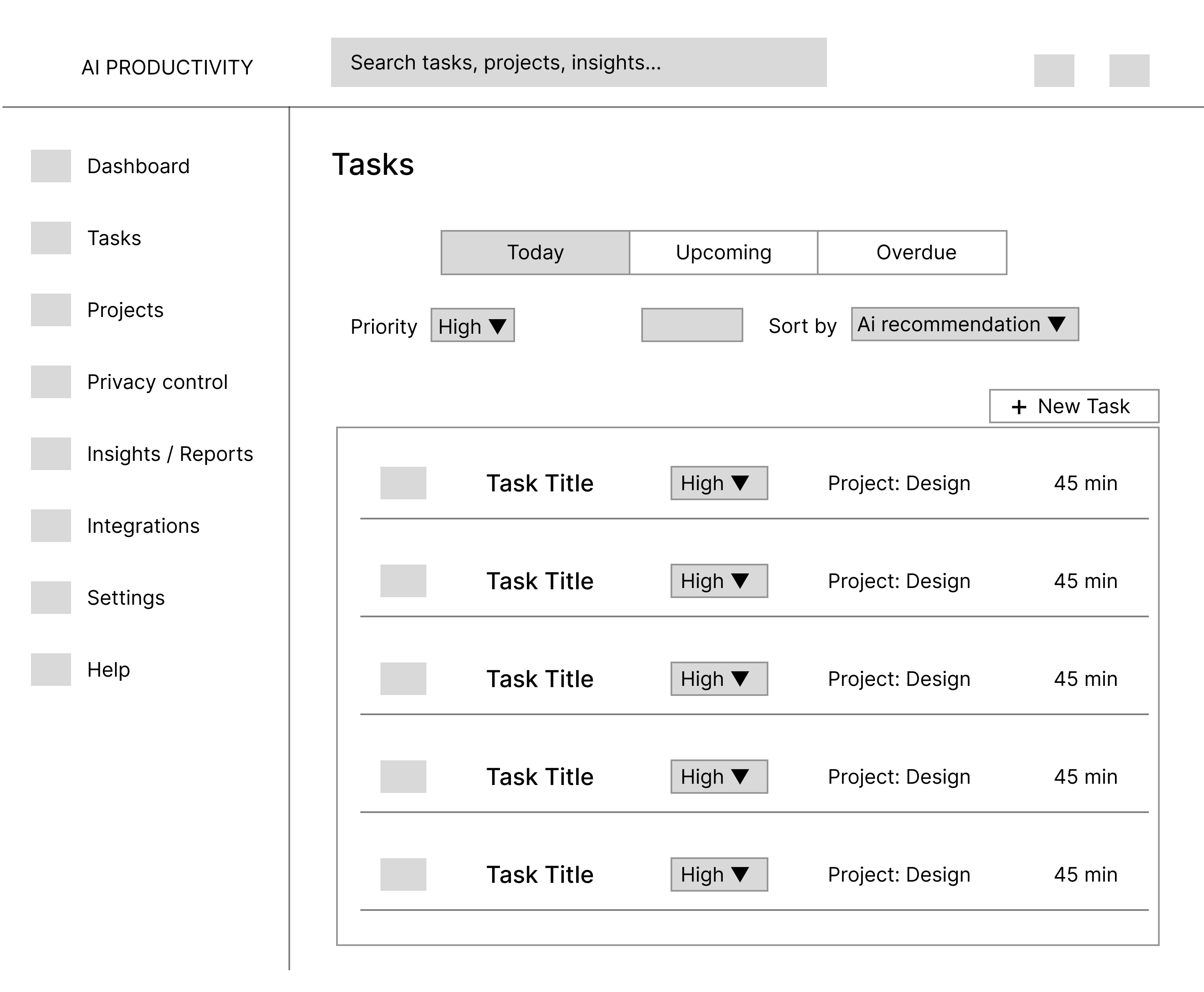Screen dimensions: 1204x992
Task: Click the Projects sidebar icon
Action: [51, 310]
